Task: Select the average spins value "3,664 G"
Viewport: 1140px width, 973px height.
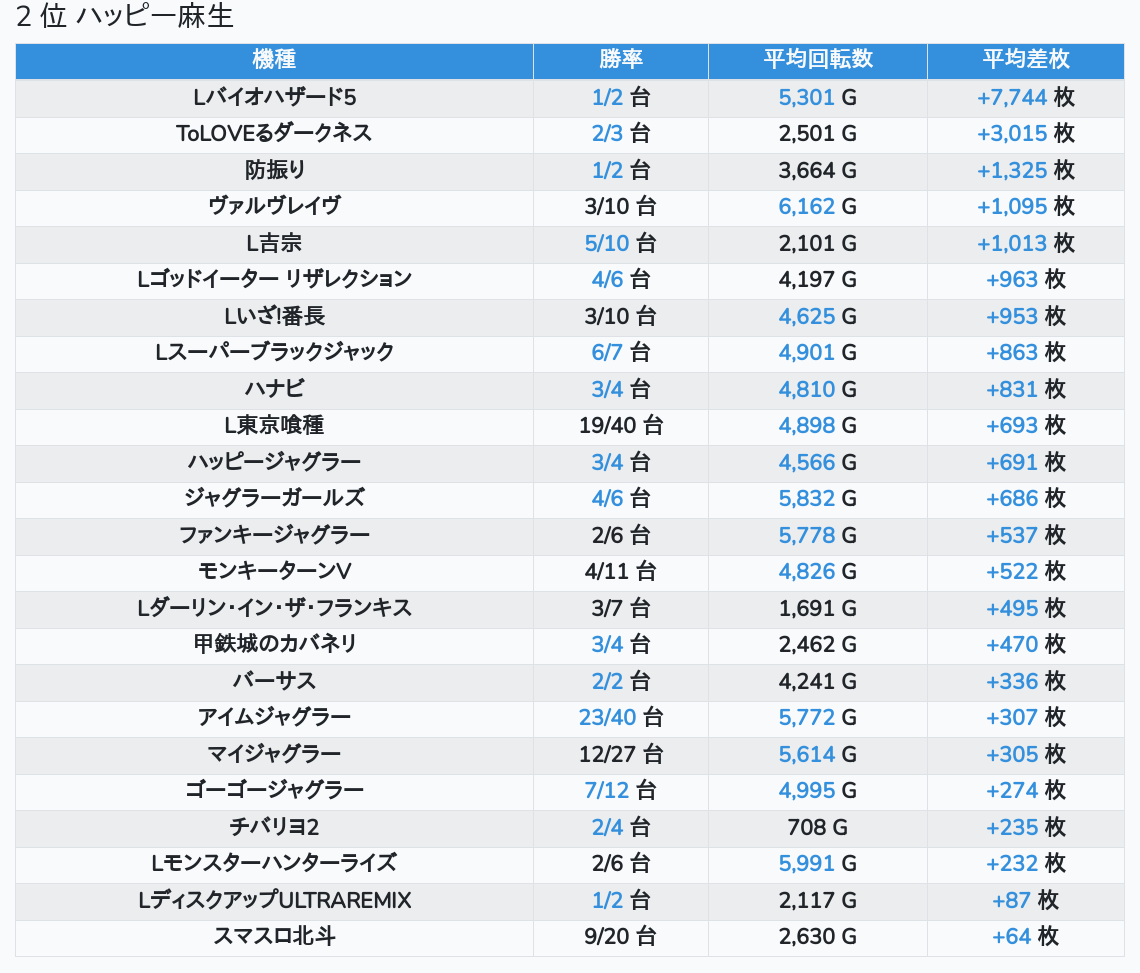Action: click(818, 170)
